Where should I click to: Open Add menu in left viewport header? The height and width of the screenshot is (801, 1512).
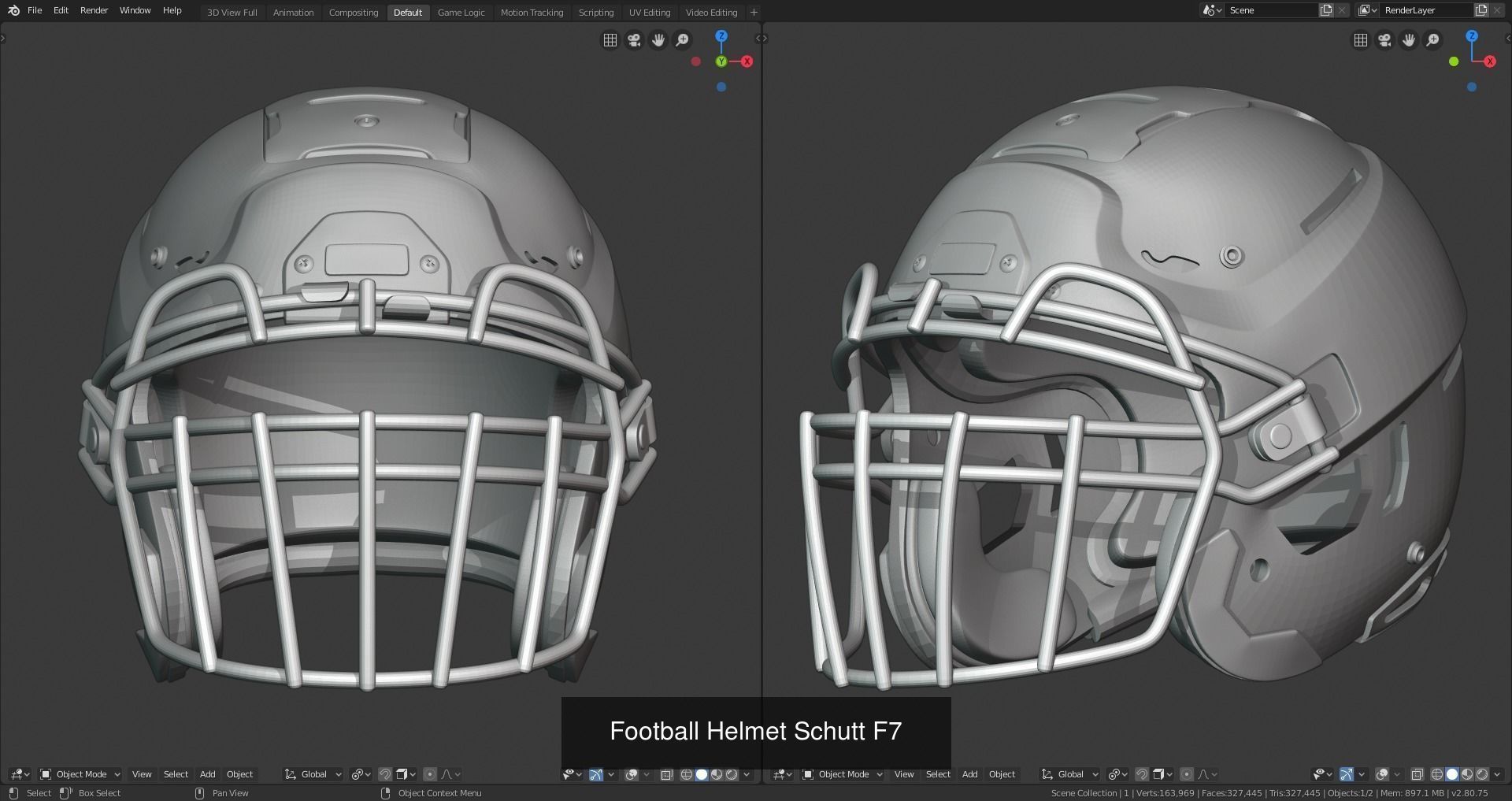click(207, 774)
